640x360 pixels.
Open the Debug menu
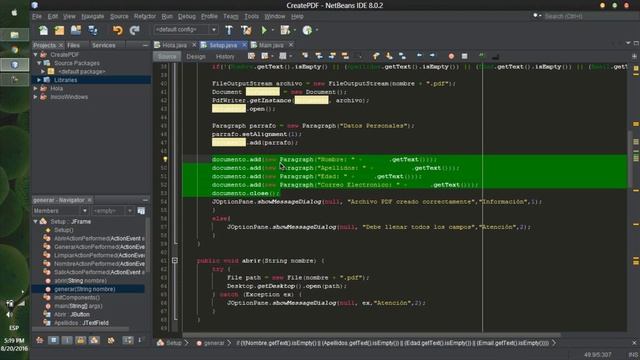click(187, 16)
